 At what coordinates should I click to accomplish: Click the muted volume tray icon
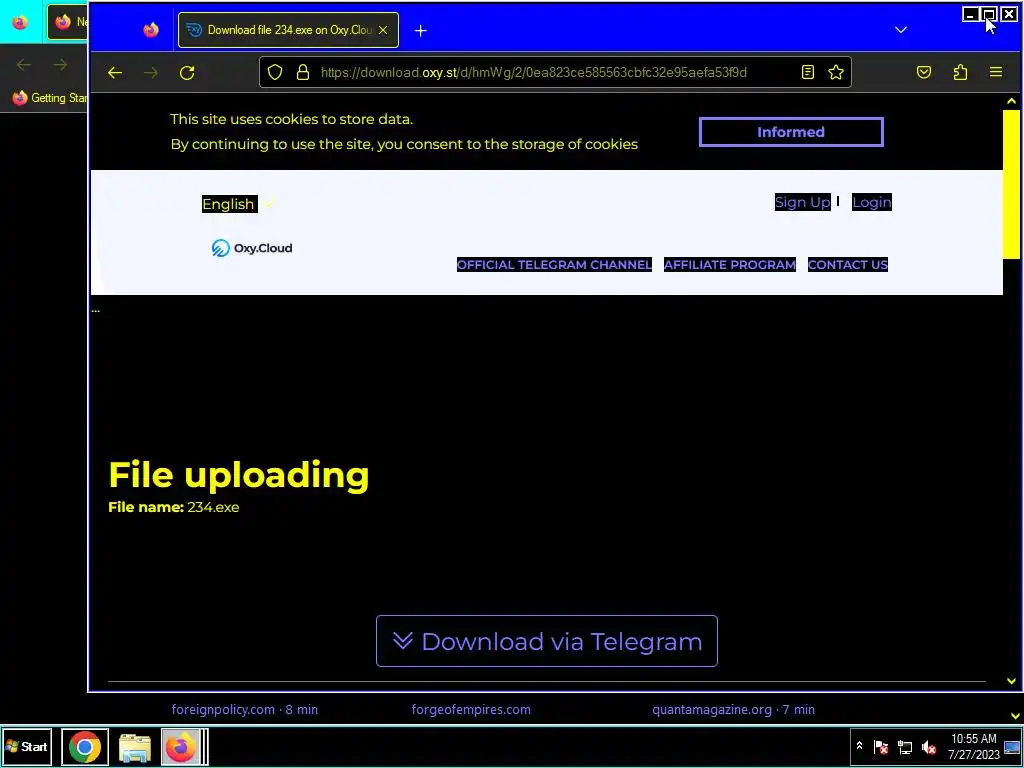928,747
